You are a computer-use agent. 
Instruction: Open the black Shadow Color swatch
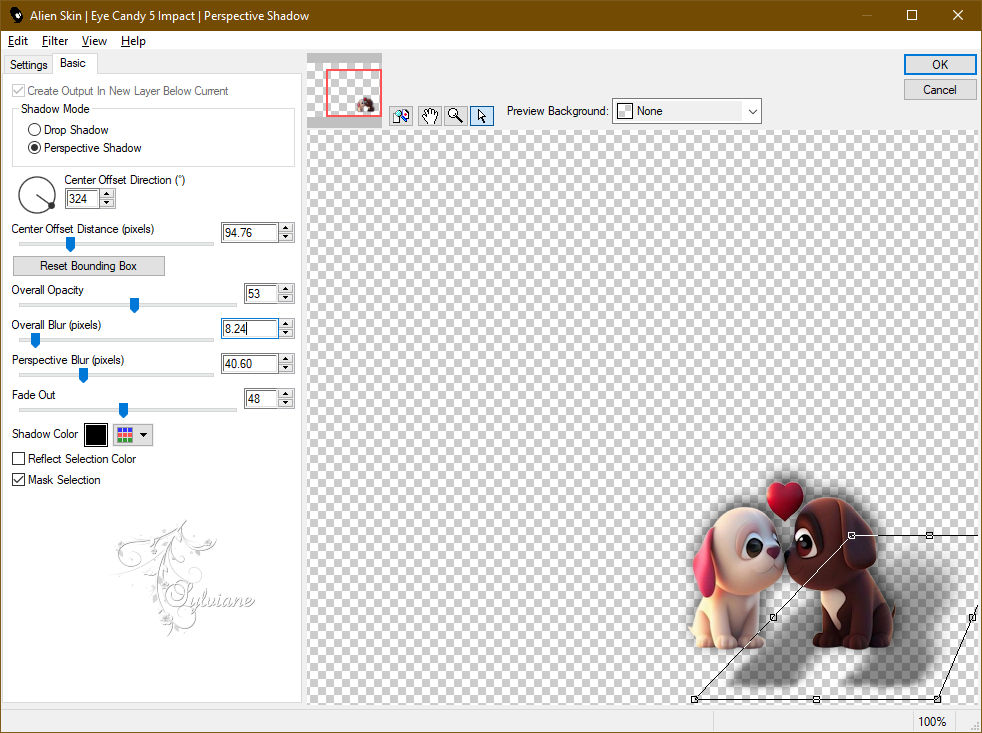pyautogui.click(x=96, y=435)
